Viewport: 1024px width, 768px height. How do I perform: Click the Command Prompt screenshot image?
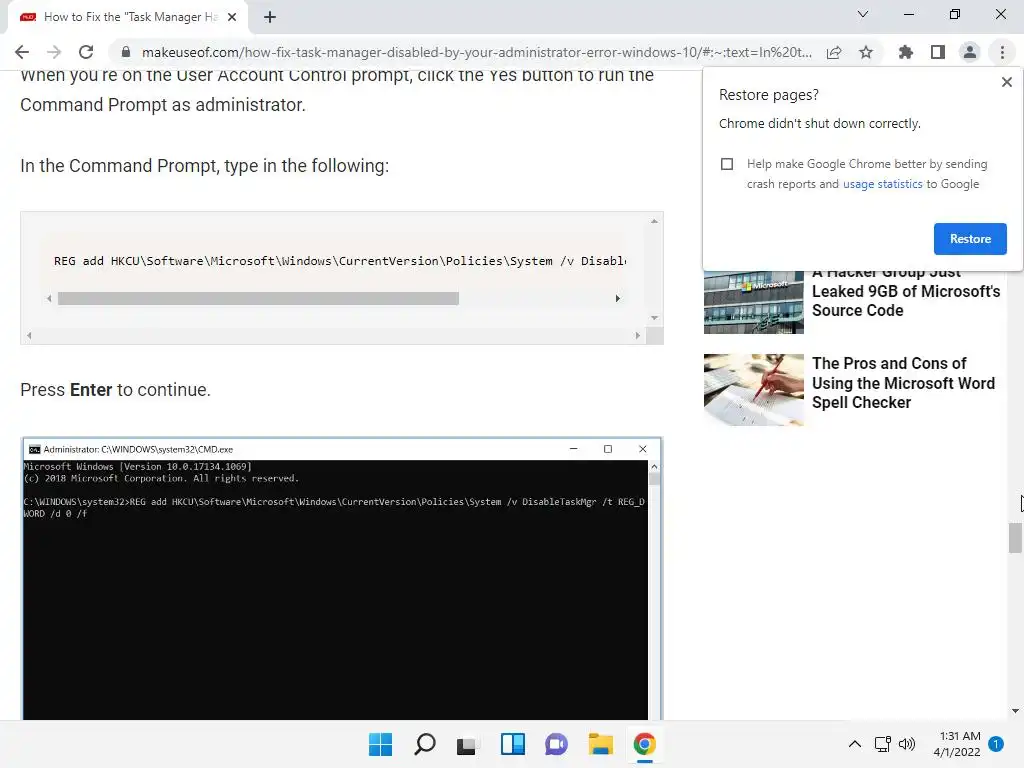tap(342, 579)
